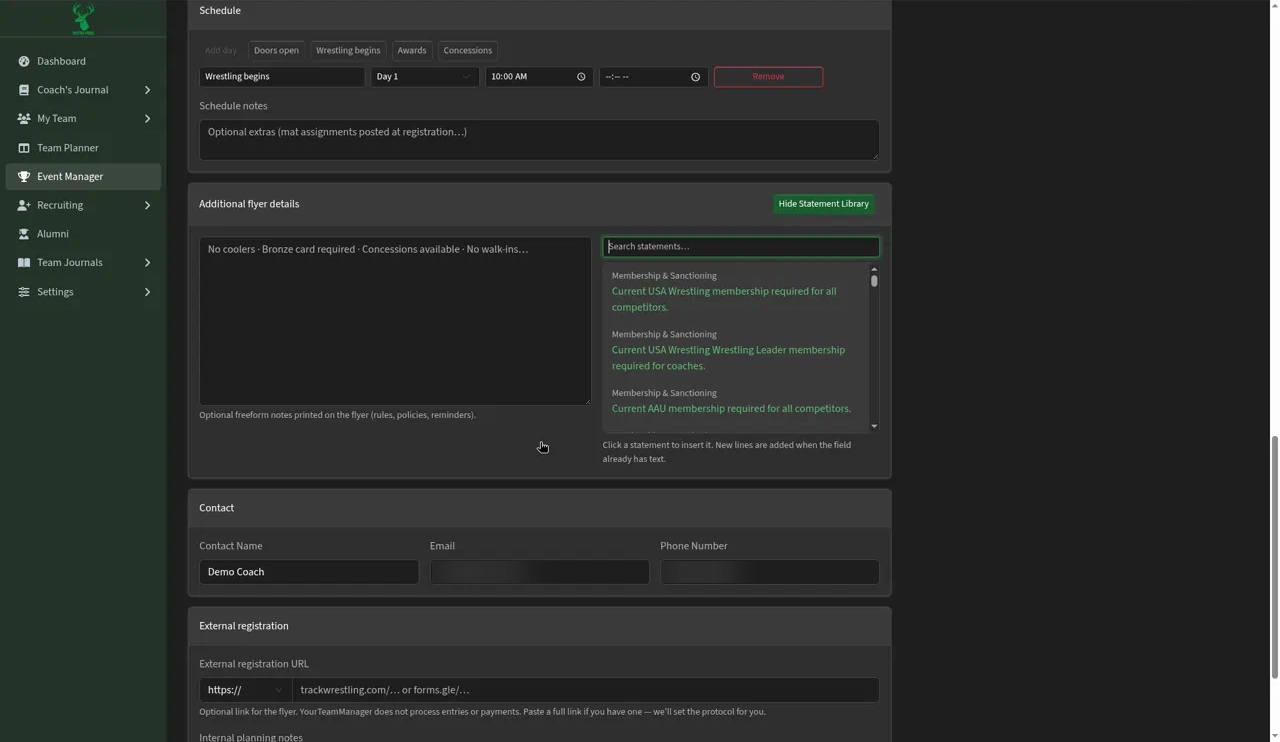Viewport: 1280px width, 742px height.
Task: Click the Team Planner table icon
Action: [x=24, y=148]
